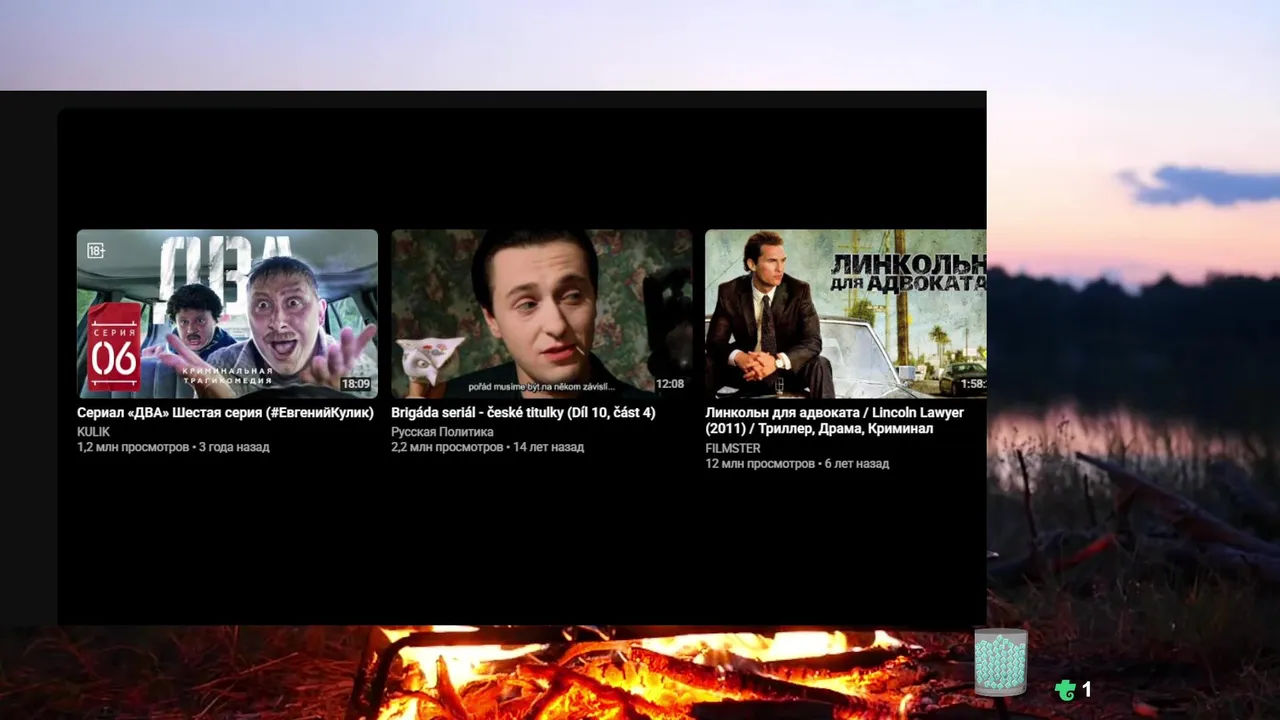The height and width of the screenshot is (720, 1280).
Task: Open the Русская Политика channel name
Action: [442, 432]
